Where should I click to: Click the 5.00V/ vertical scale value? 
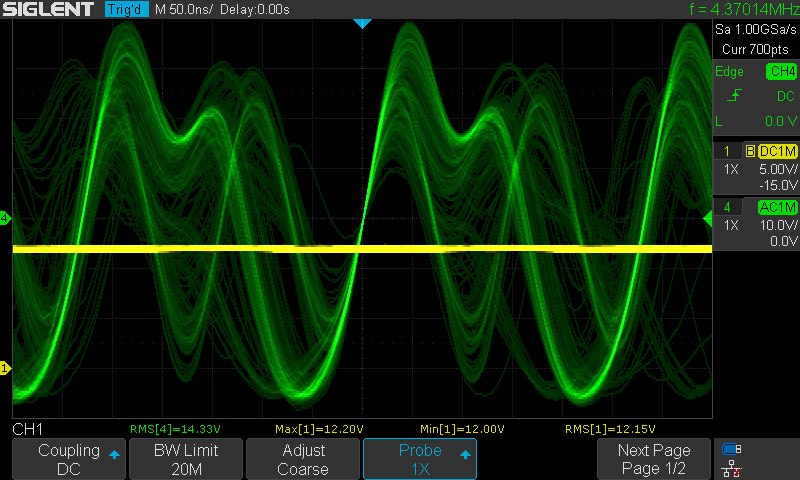tap(778, 169)
